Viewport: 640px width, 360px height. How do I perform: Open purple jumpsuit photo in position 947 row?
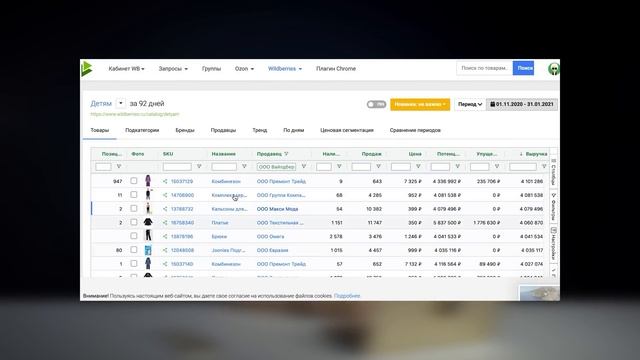click(x=148, y=181)
